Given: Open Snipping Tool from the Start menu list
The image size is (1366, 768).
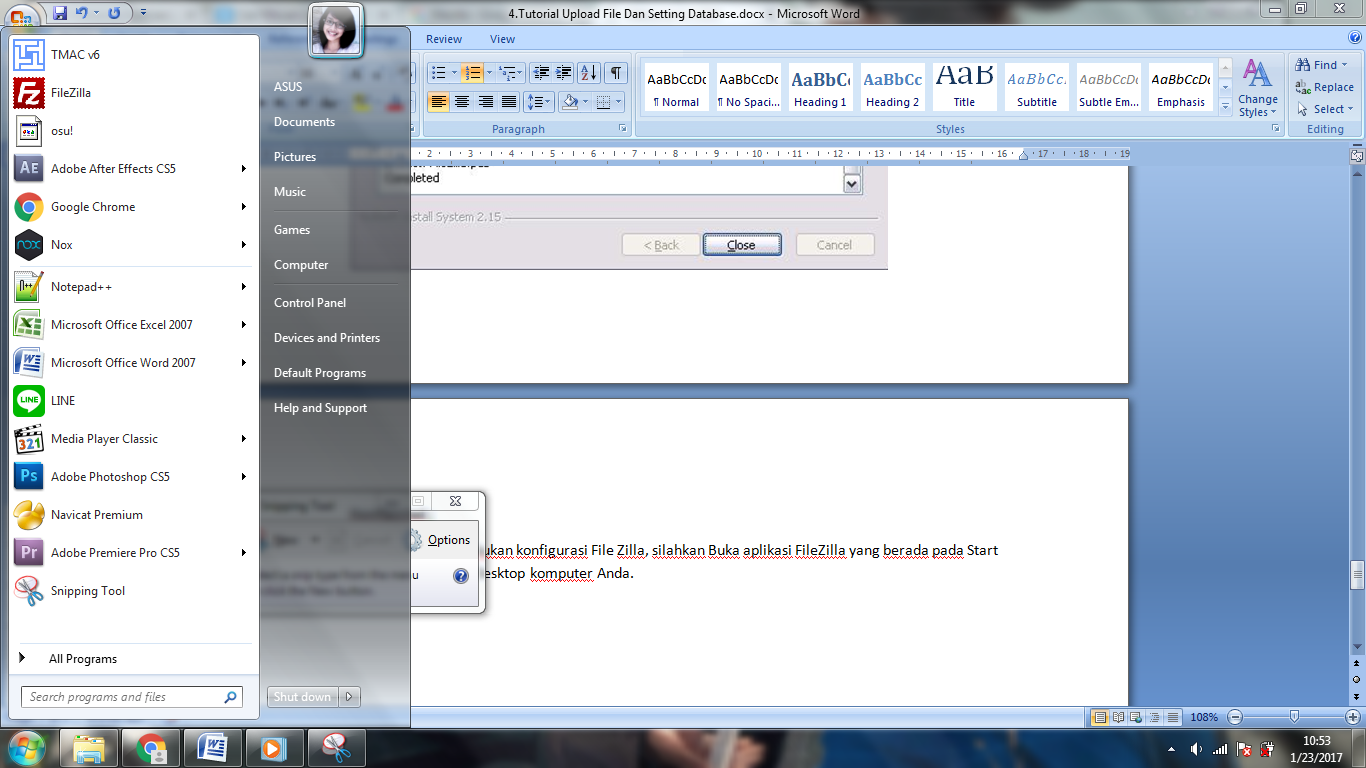Looking at the screenshot, I should coord(132,591).
